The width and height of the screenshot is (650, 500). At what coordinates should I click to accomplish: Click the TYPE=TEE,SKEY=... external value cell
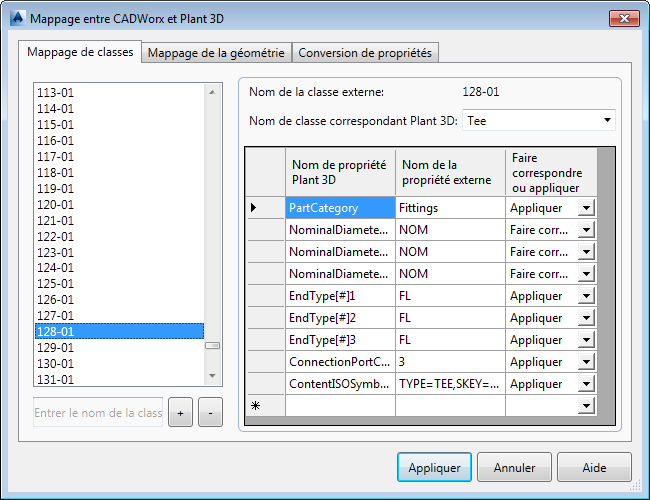click(x=450, y=383)
